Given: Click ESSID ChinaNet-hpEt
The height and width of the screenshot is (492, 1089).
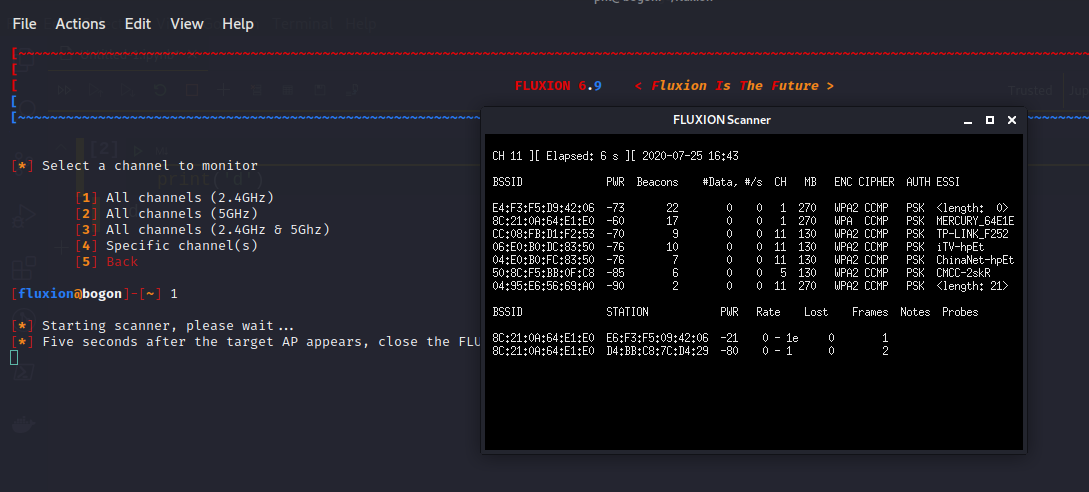Looking at the screenshot, I should pos(975,260).
